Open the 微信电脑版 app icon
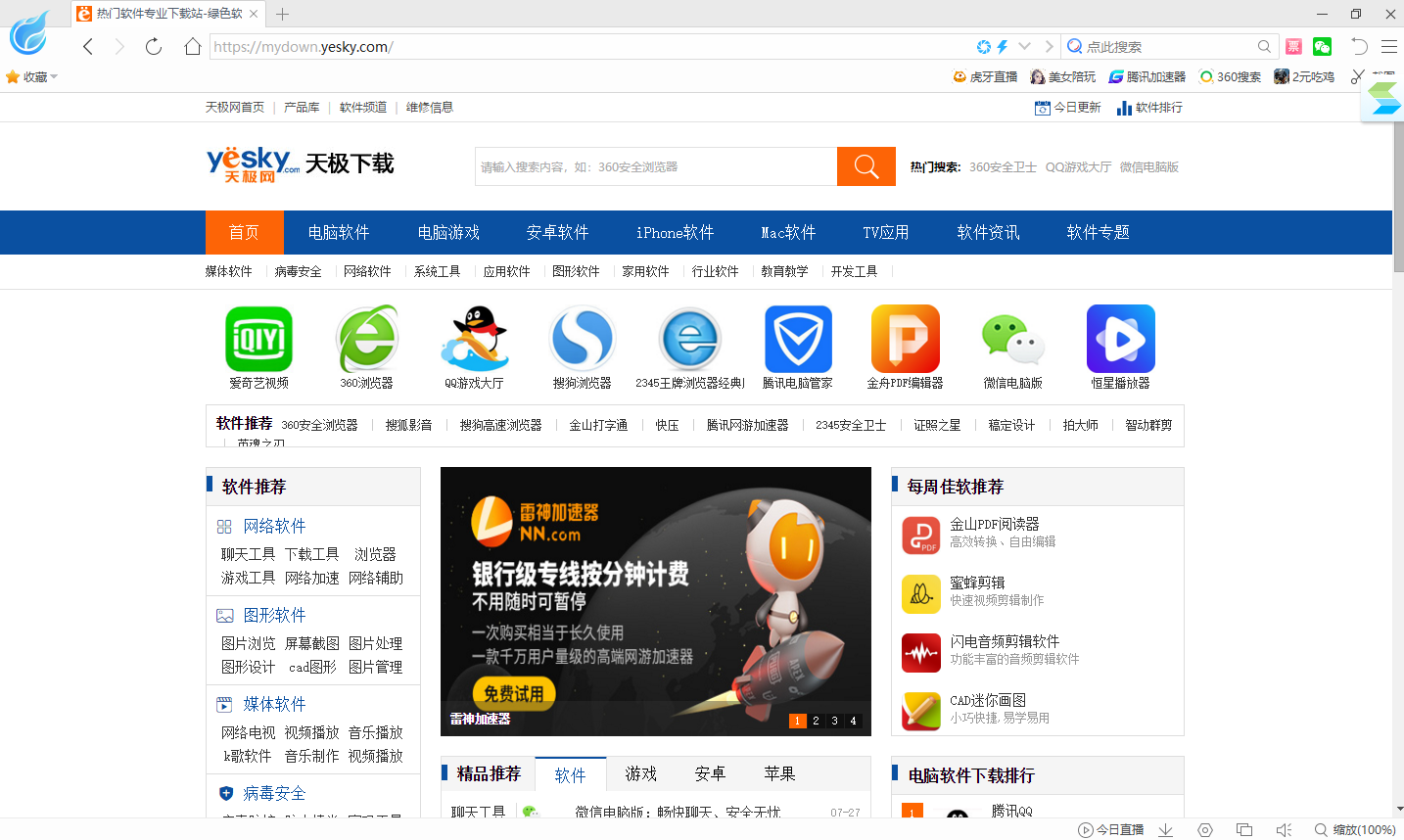 [x=1013, y=339]
